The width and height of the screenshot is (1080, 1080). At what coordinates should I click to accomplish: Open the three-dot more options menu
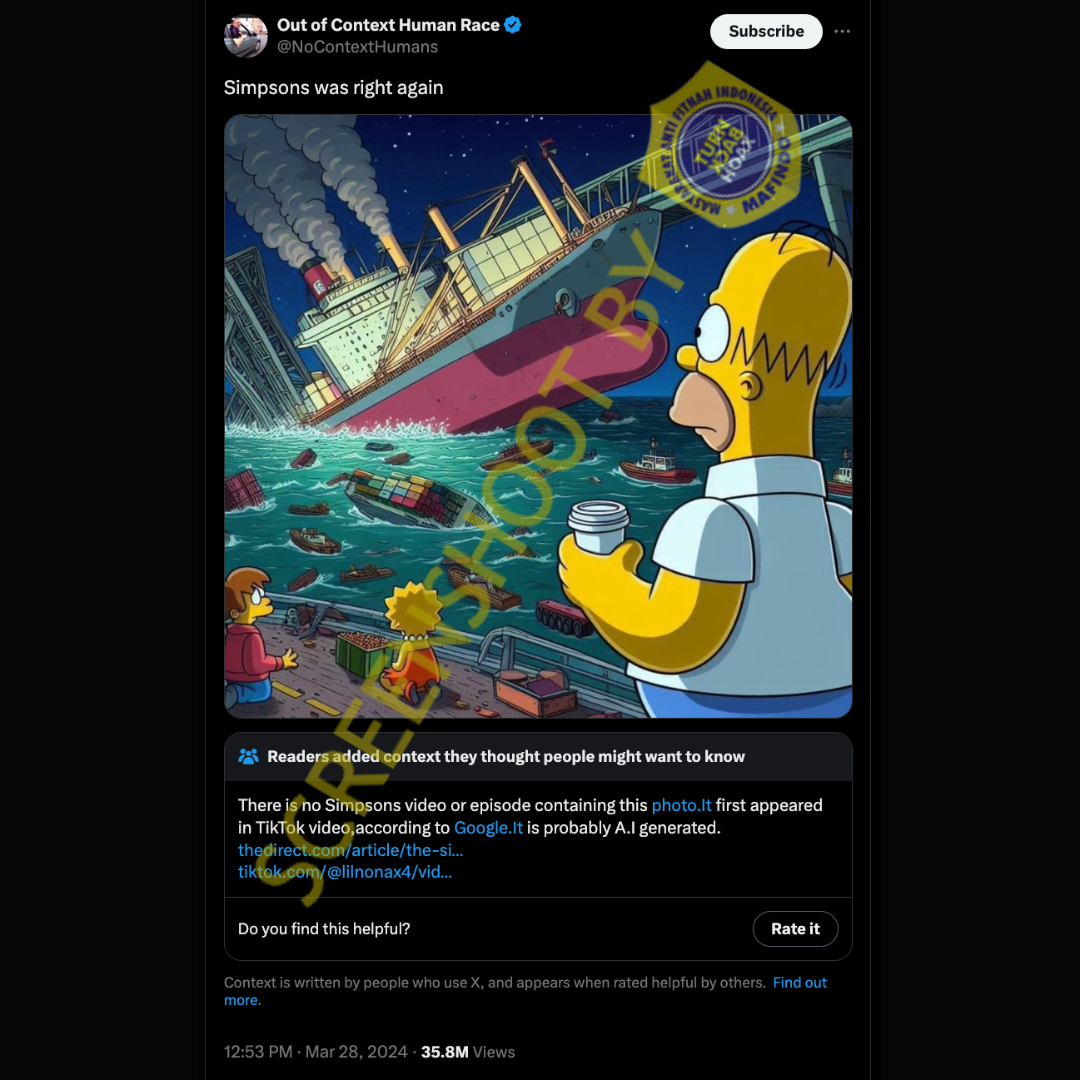click(x=842, y=32)
